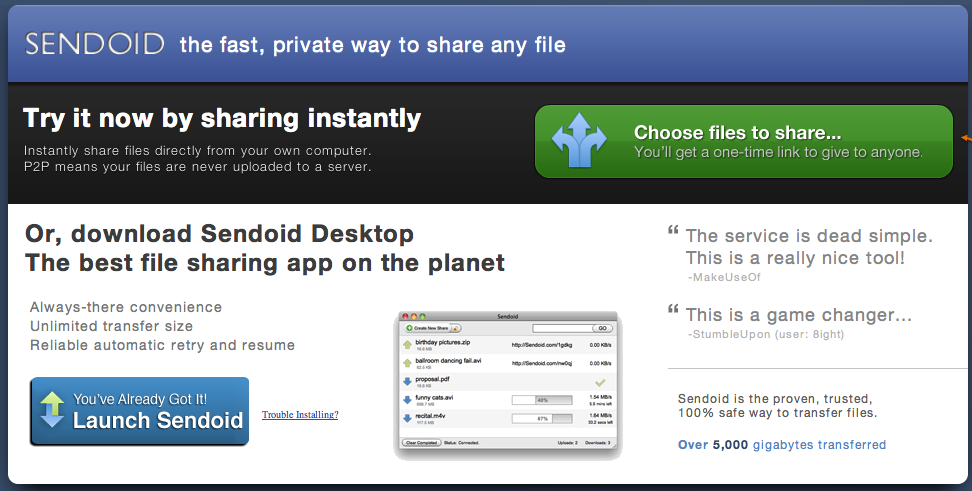Image resolution: width=972 pixels, height=491 pixels.
Task: Click the green checkmark on proposal.pdf row
Action: (x=600, y=382)
